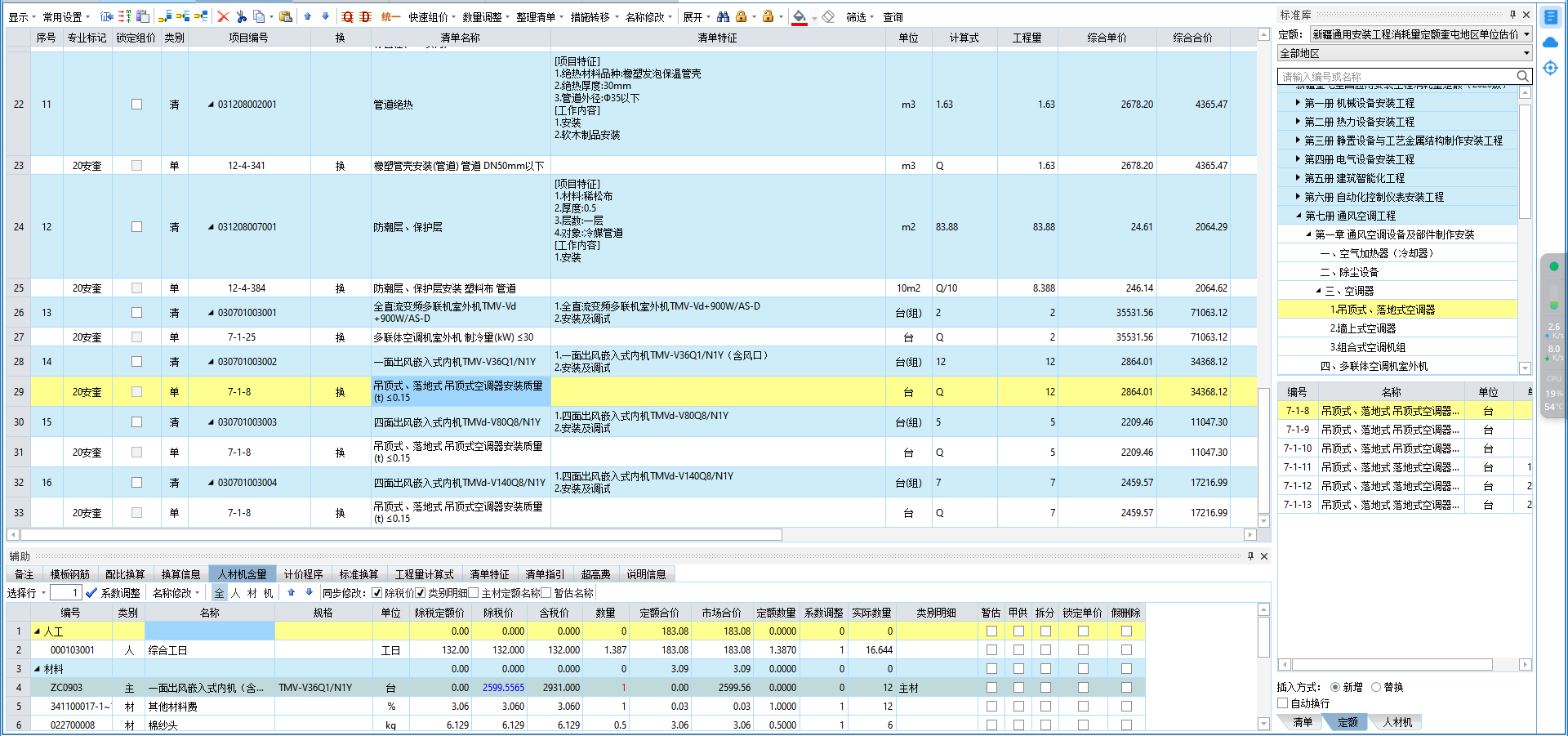Open the 常用设置 dropdown menu

click(66, 16)
